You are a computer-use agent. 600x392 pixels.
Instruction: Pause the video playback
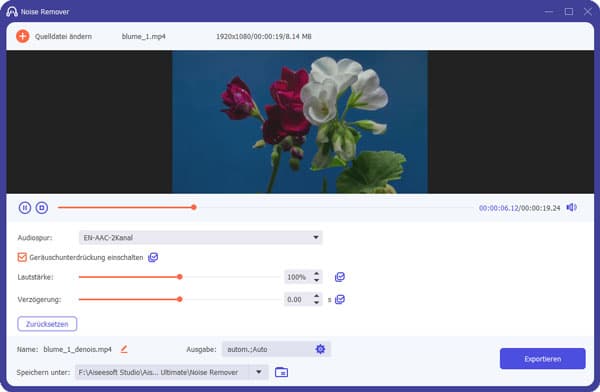tap(25, 207)
